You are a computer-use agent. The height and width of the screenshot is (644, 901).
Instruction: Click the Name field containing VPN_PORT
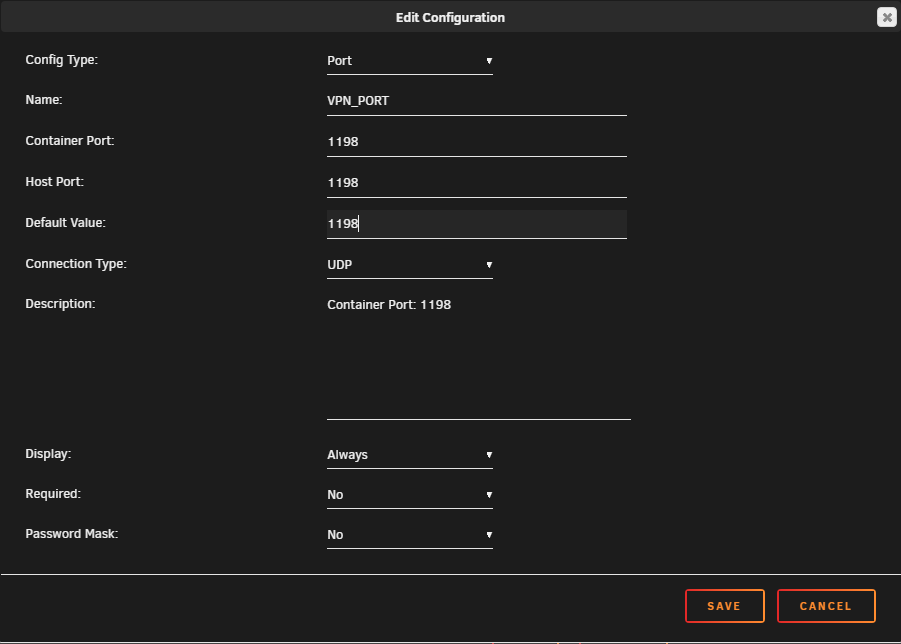[477, 101]
